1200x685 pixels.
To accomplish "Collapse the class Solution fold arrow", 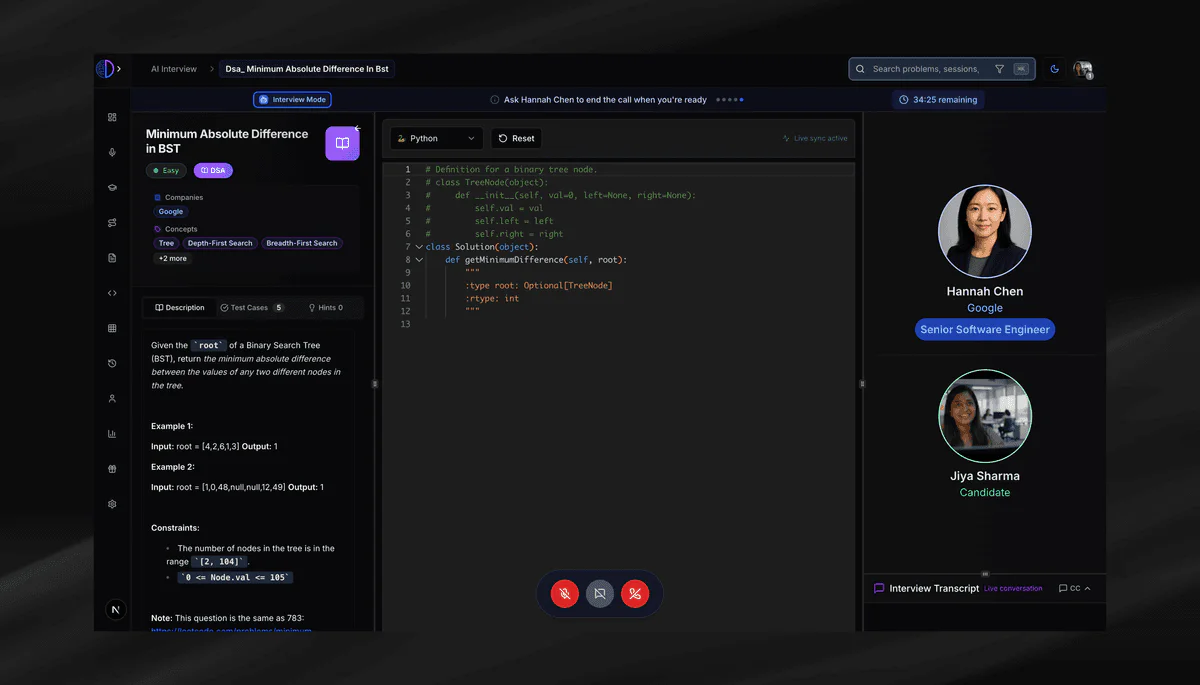I will (x=419, y=247).
